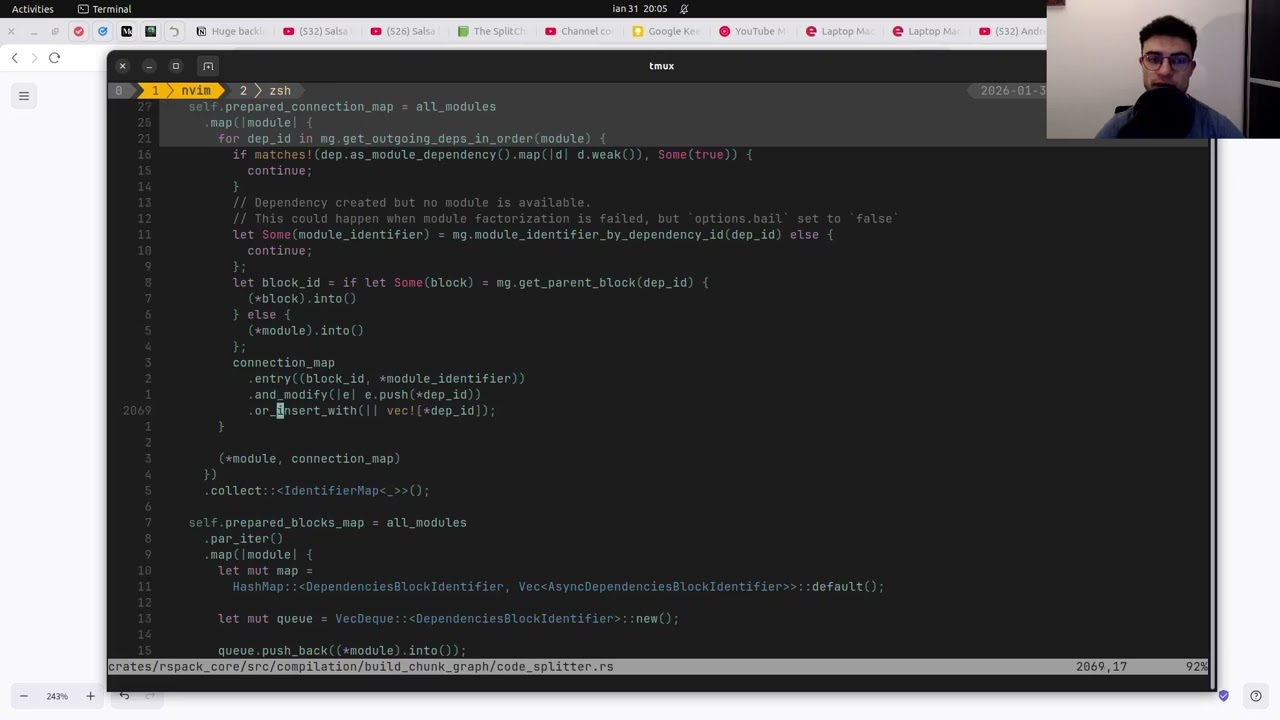Go back in the browser
1280x720 pixels.
(x=14, y=58)
